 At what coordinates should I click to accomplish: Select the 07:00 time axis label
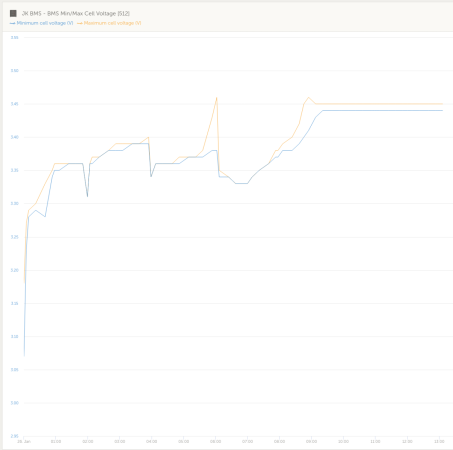247,441
